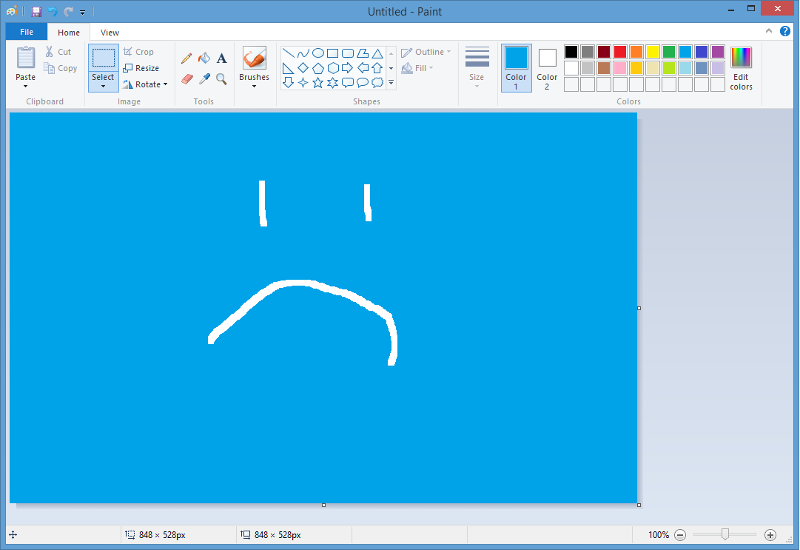The height and width of the screenshot is (550, 800).
Task: Click the Zoom in plus button
Action: pyautogui.click(x=770, y=535)
